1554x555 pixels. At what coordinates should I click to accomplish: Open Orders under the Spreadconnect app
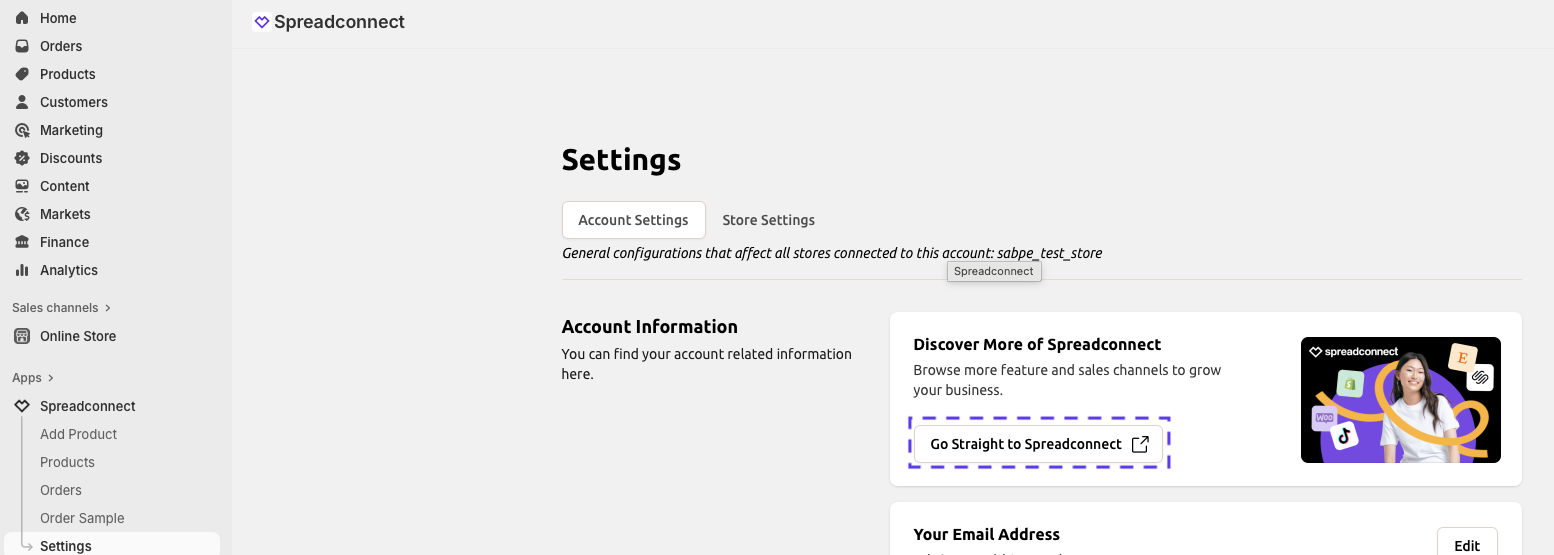[61, 490]
